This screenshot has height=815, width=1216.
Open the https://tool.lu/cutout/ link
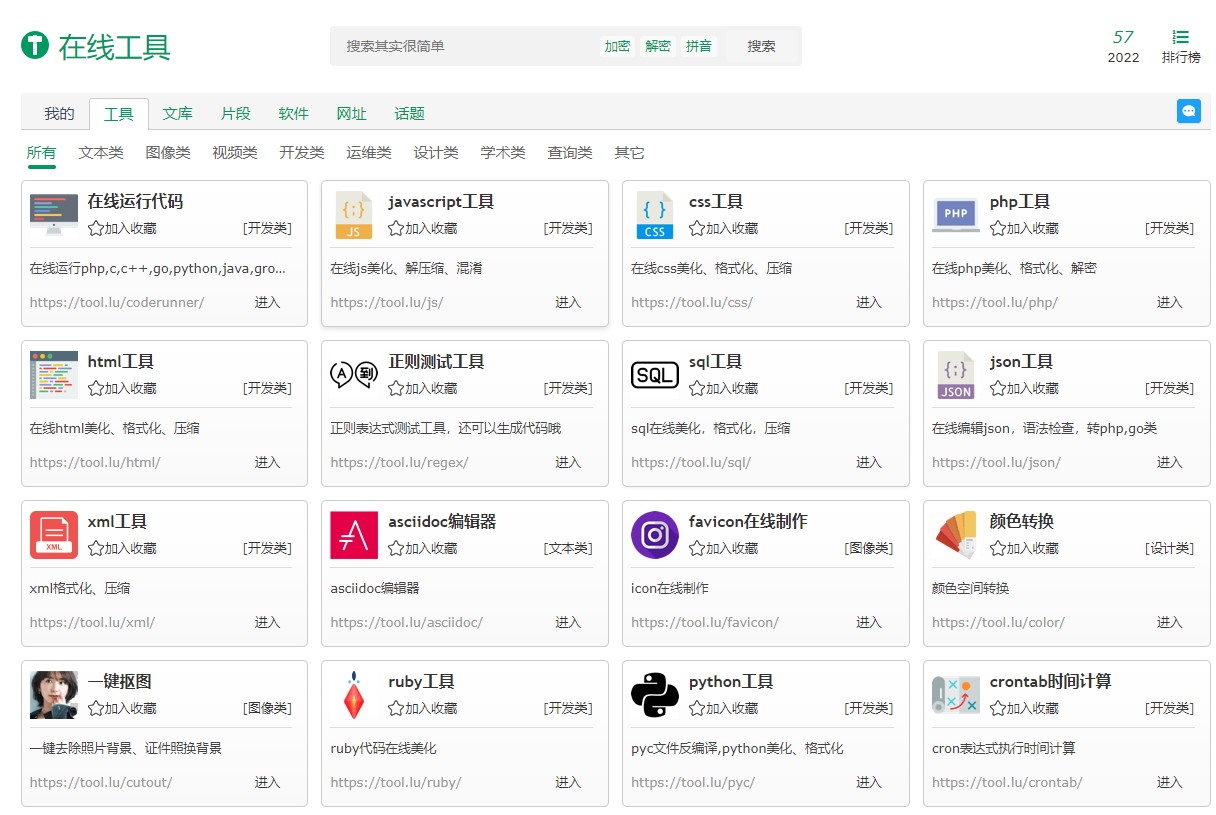click(101, 782)
